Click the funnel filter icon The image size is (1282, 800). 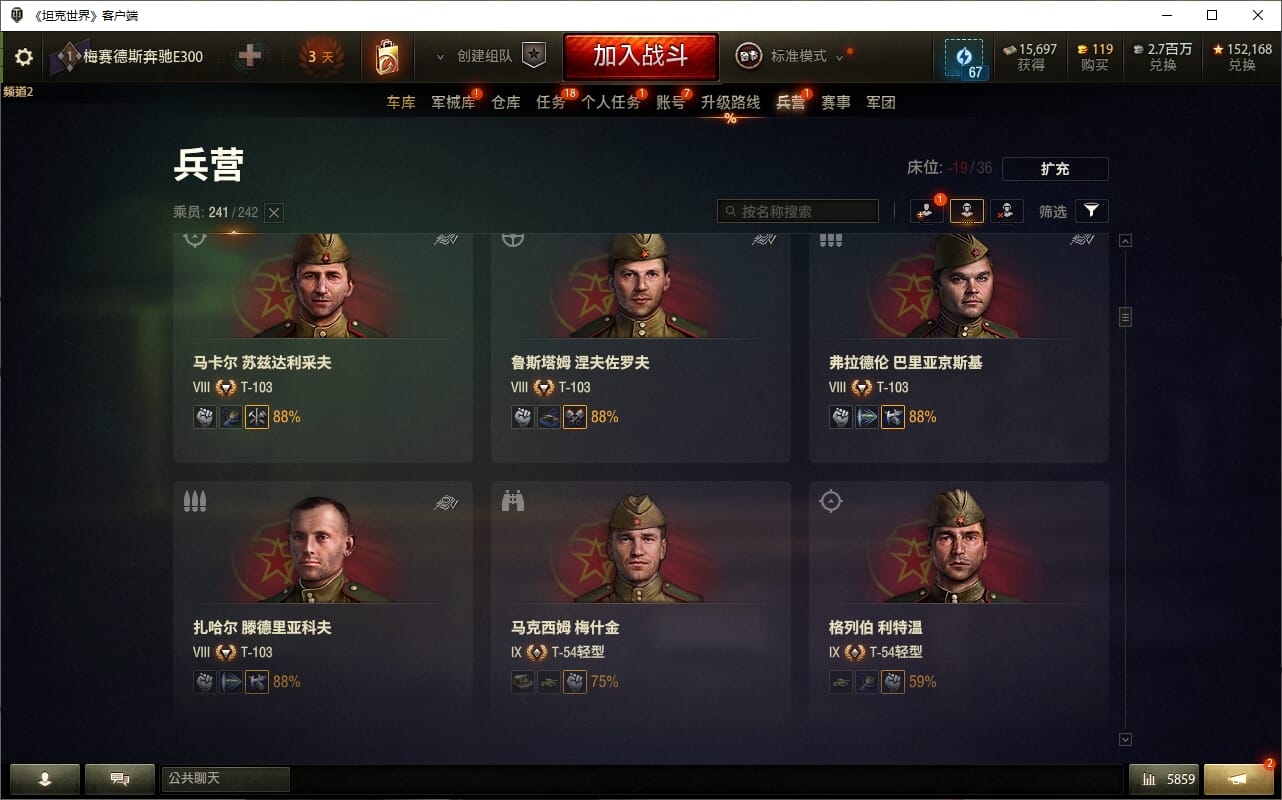(x=1091, y=211)
